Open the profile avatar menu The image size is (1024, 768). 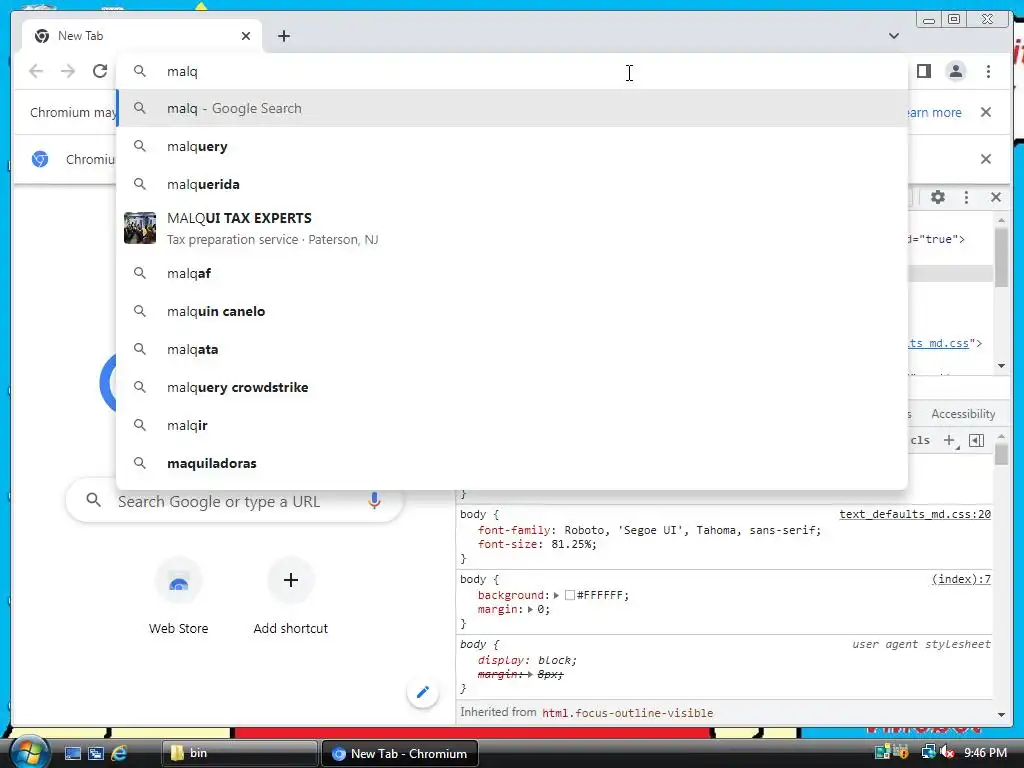click(955, 71)
